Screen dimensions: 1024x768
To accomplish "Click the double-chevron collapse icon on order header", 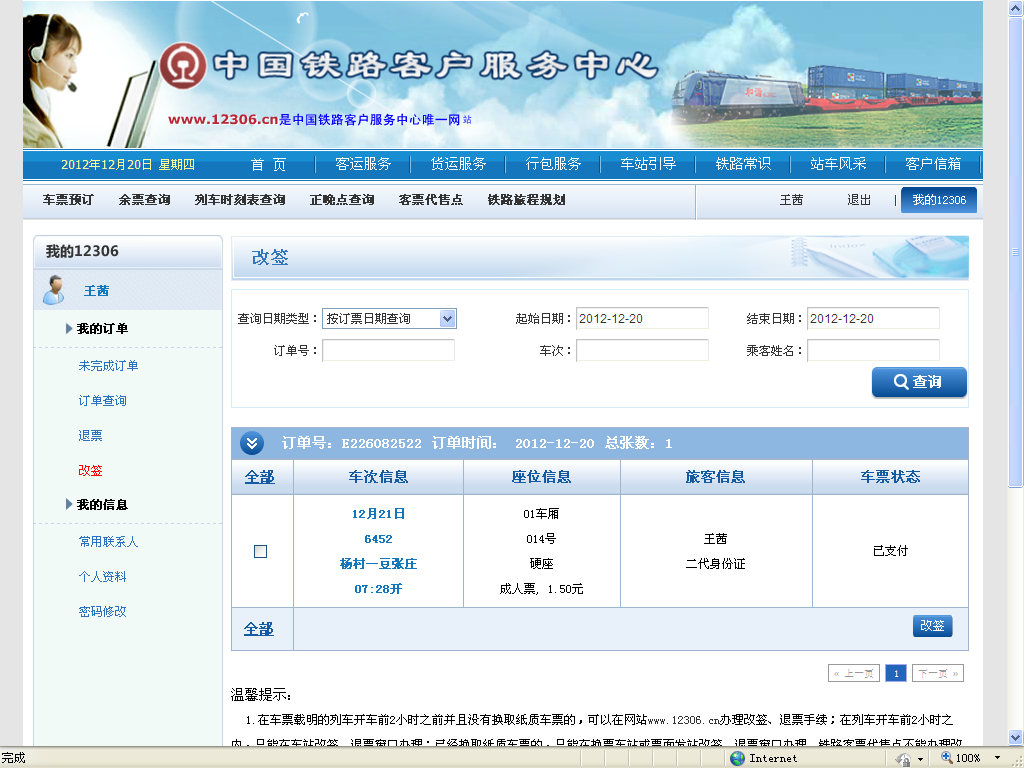I will 252,443.
